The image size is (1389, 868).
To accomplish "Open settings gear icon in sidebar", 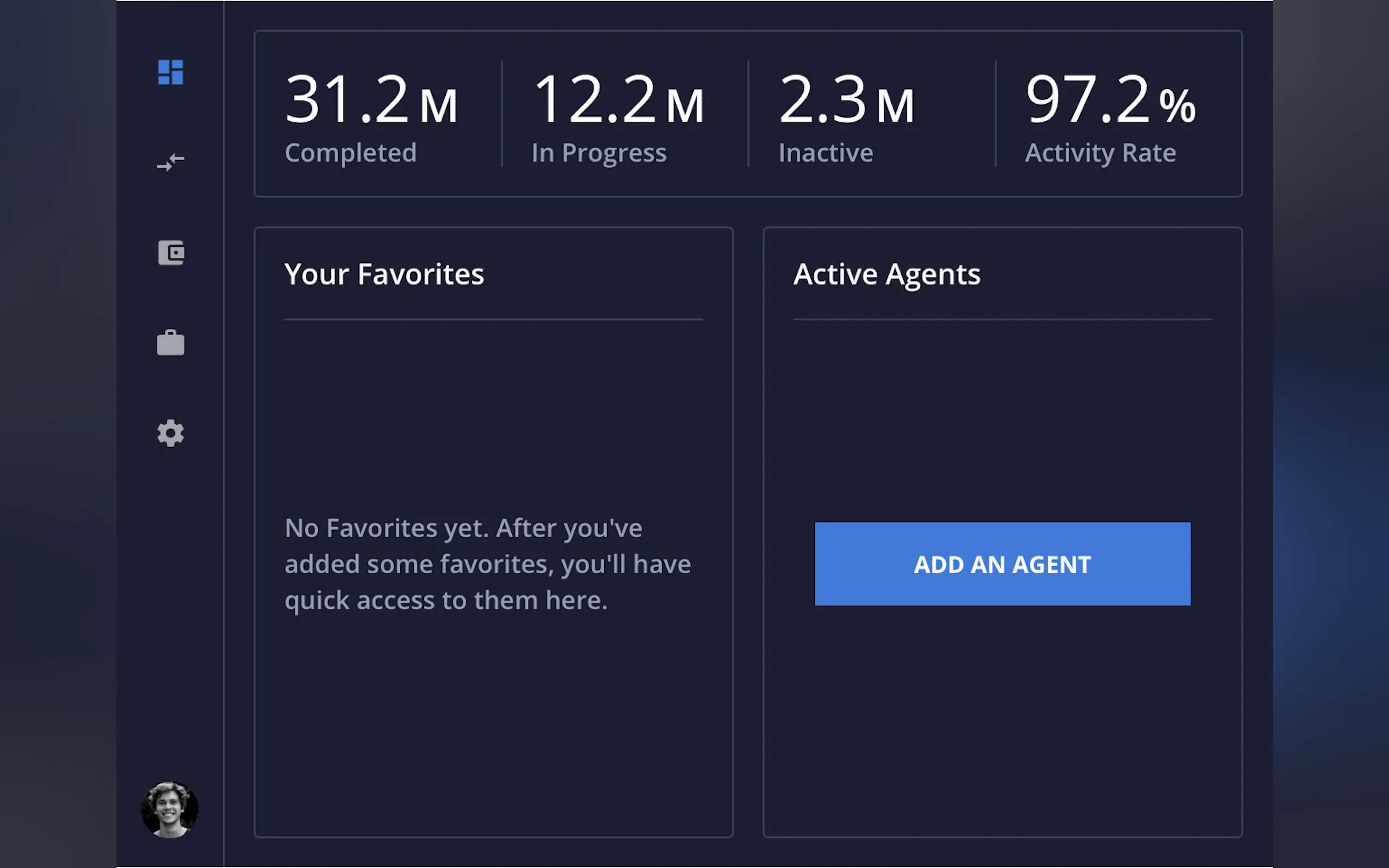I will pos(171,433).
